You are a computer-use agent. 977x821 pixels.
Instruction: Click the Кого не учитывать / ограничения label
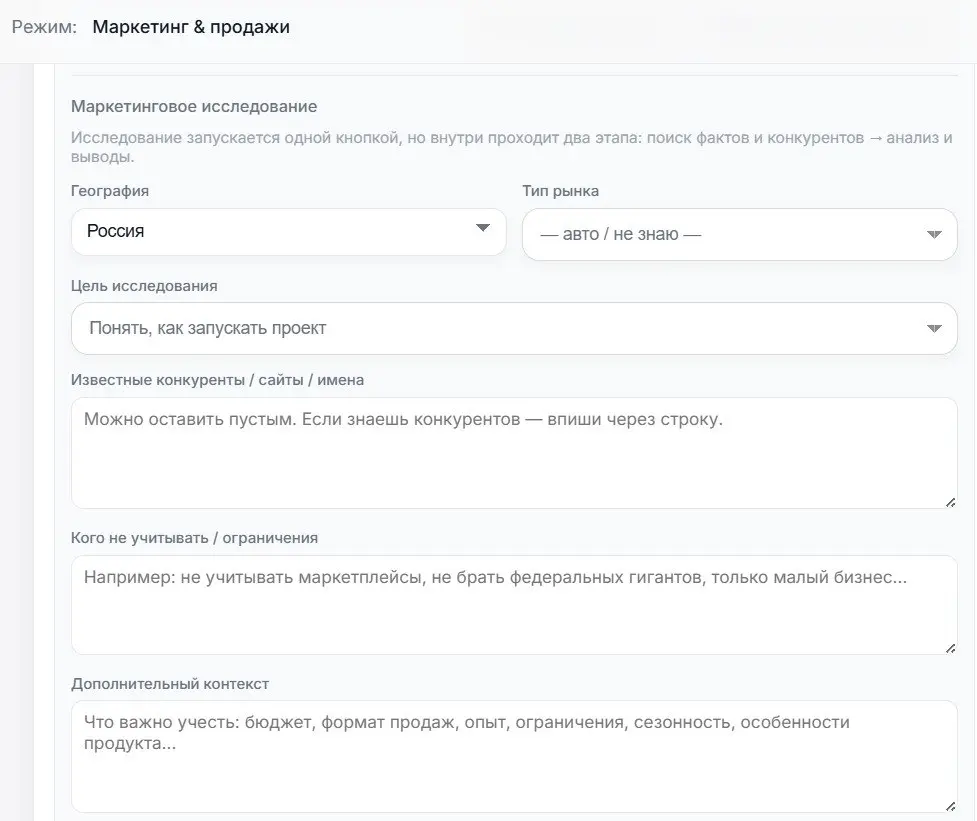[194, 538]
